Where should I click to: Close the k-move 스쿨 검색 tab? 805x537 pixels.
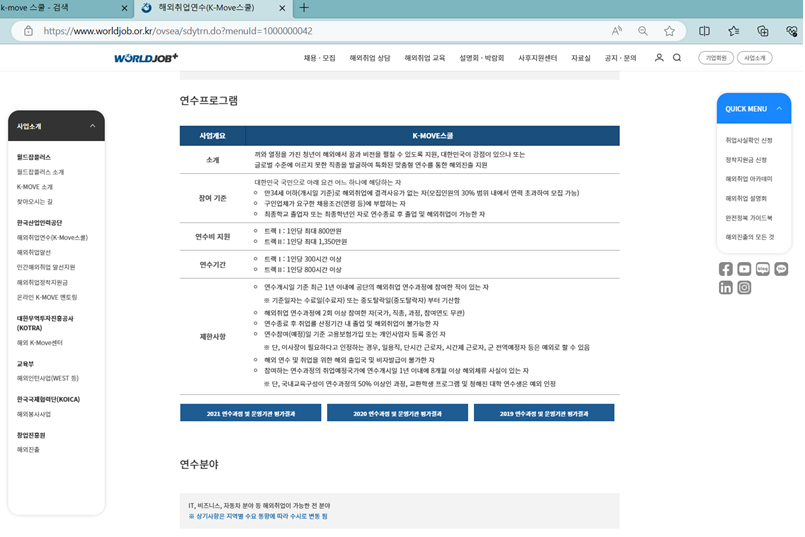pyautogui.click(x=124, y=8)
